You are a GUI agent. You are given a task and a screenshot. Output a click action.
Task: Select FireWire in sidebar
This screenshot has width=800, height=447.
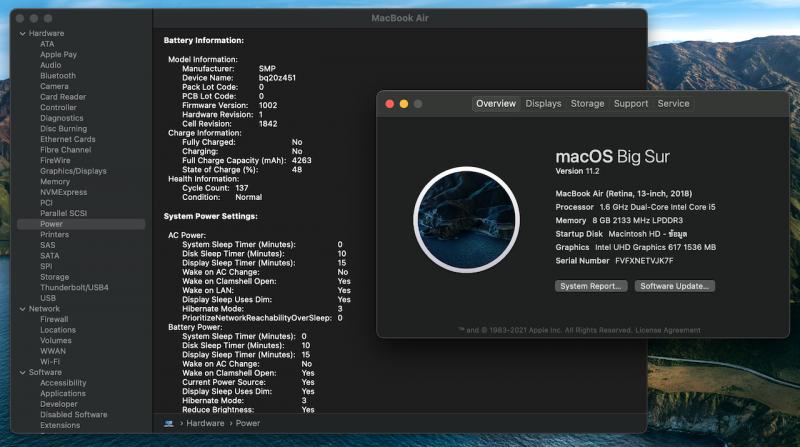tap(55, 160)
